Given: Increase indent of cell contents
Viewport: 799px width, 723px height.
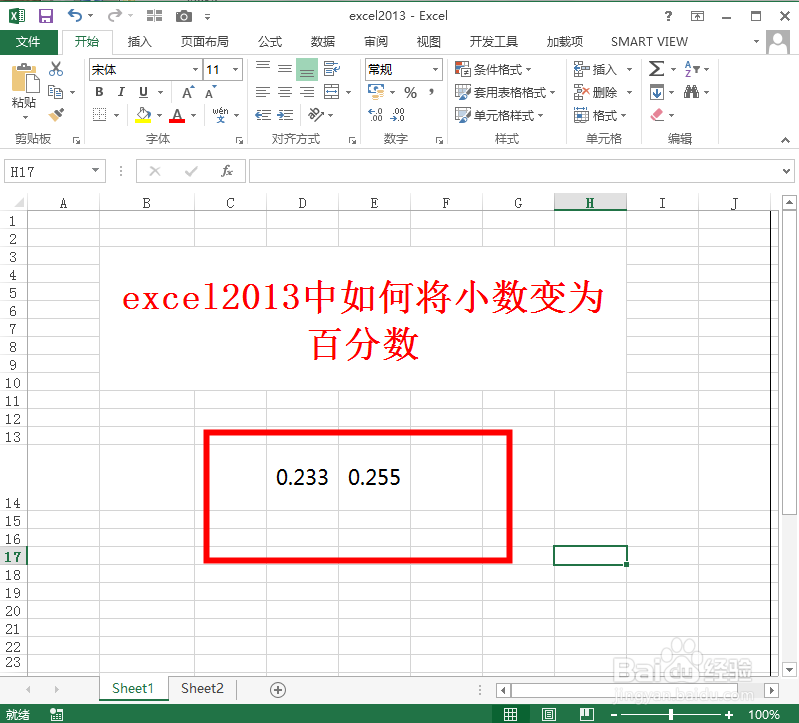Looking at the screenshot, I should 285,115.
